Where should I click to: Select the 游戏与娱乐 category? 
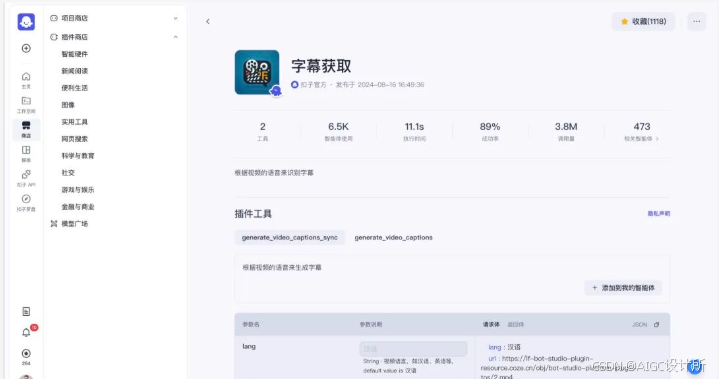click(78, 190)
